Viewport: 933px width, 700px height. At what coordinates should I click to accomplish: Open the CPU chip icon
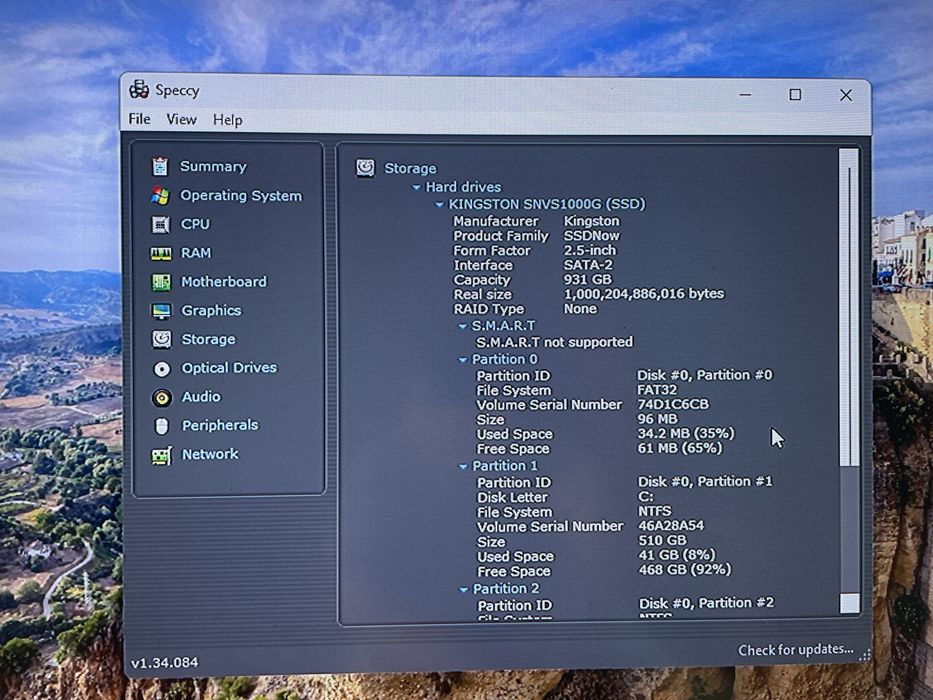coord(161,224)
